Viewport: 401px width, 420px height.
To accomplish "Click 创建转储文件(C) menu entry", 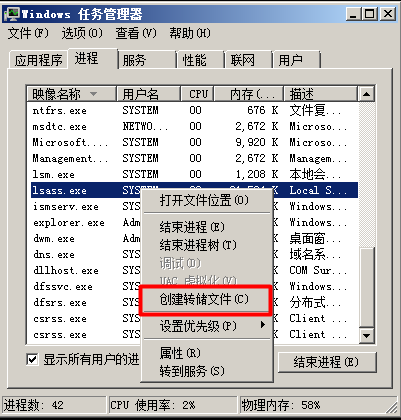I will pyautogui.click(x=207, y=299).
